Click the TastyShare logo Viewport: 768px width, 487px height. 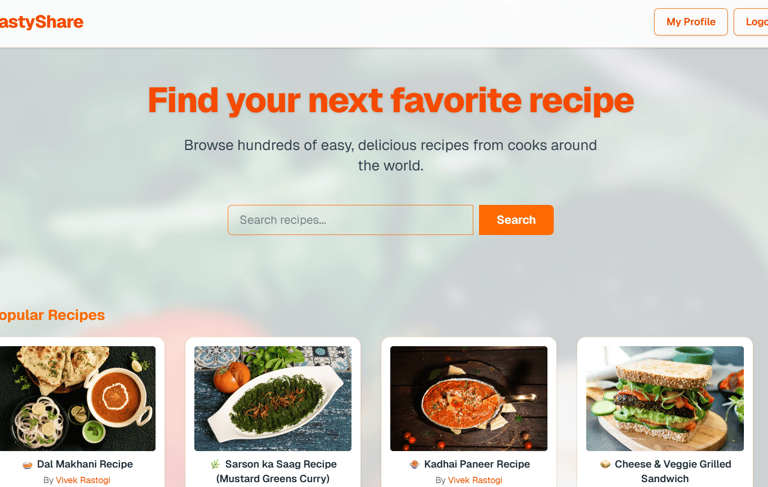pyautogui.click(x=41, y=22)
